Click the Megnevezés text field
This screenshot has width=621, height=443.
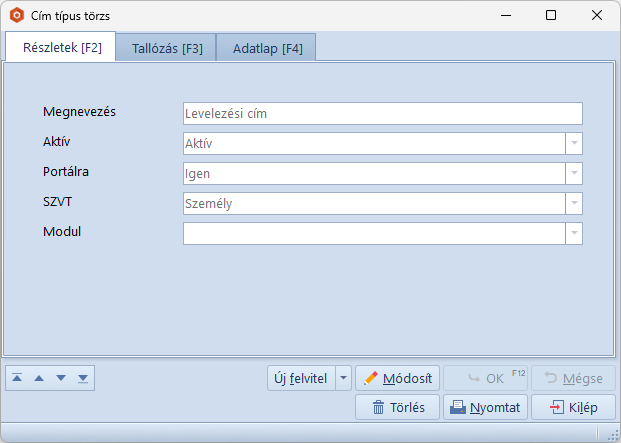[382, 113]
